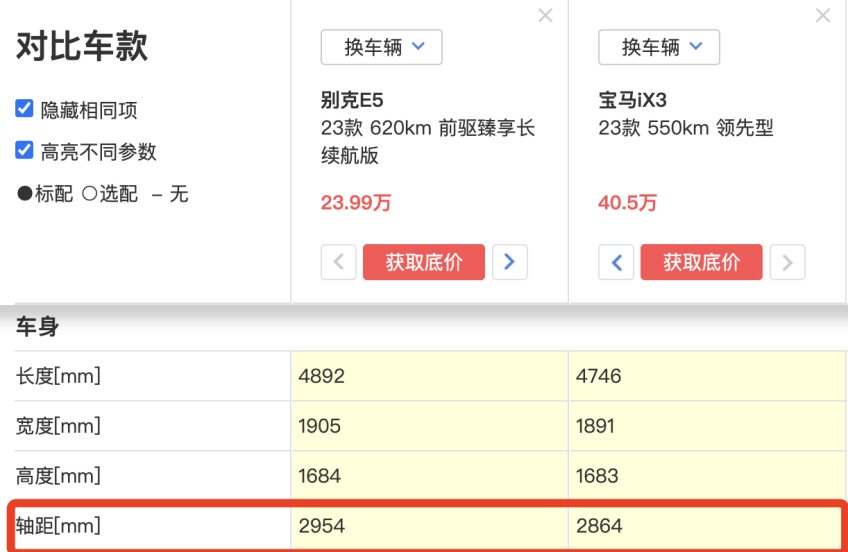Screen dimensions: 848x552
Task: Open the 别克E5 model name link
Action: (x=352, y=100)
